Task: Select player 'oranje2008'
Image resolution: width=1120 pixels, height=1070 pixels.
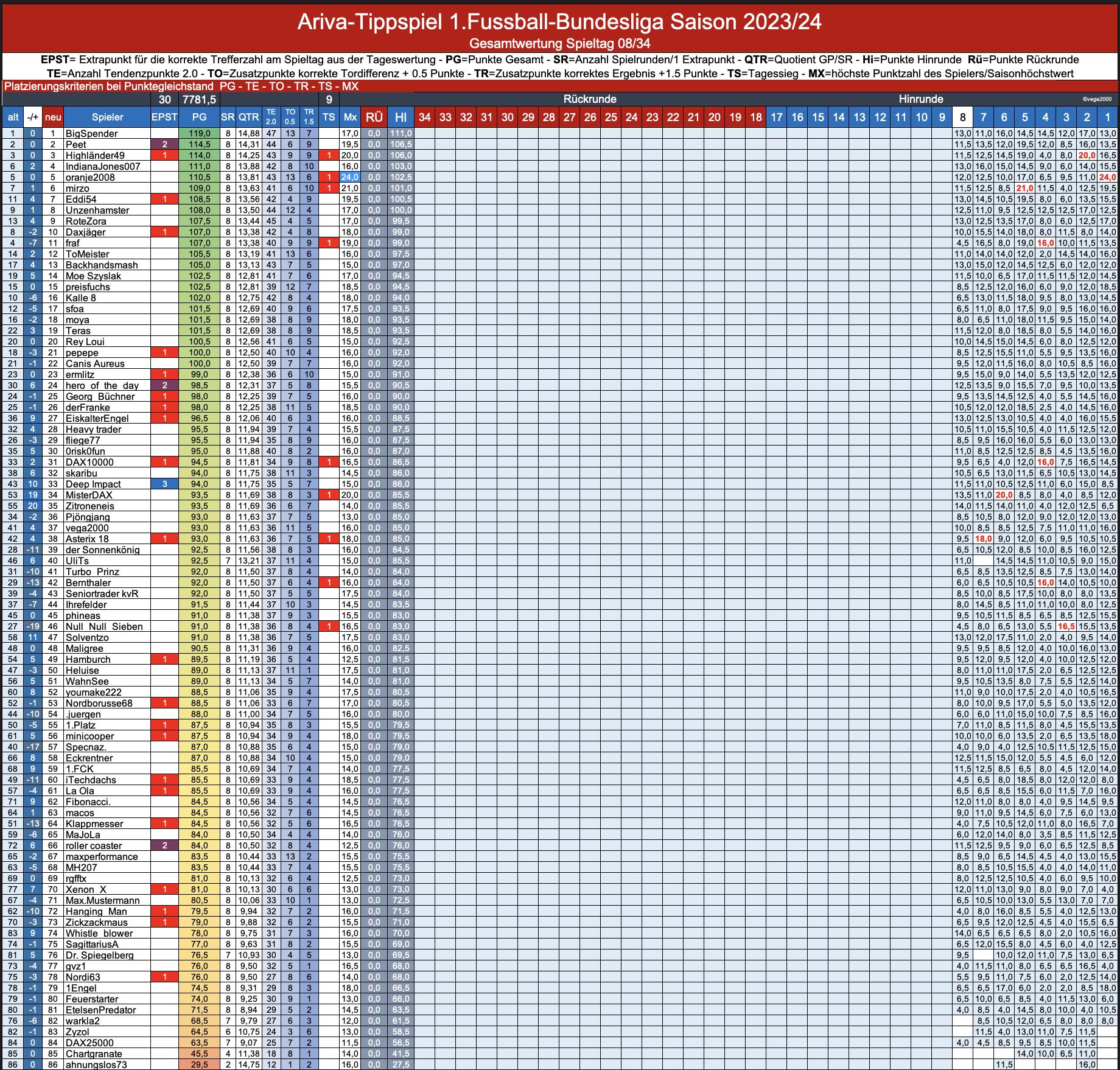Action: point(90,177)
